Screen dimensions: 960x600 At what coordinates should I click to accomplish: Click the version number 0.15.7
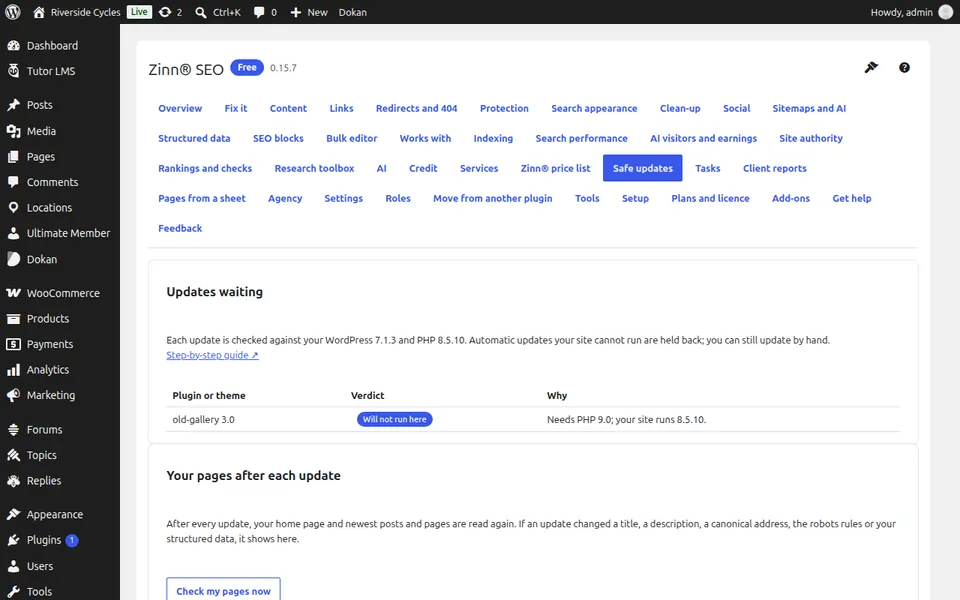(x=283, y=68)
